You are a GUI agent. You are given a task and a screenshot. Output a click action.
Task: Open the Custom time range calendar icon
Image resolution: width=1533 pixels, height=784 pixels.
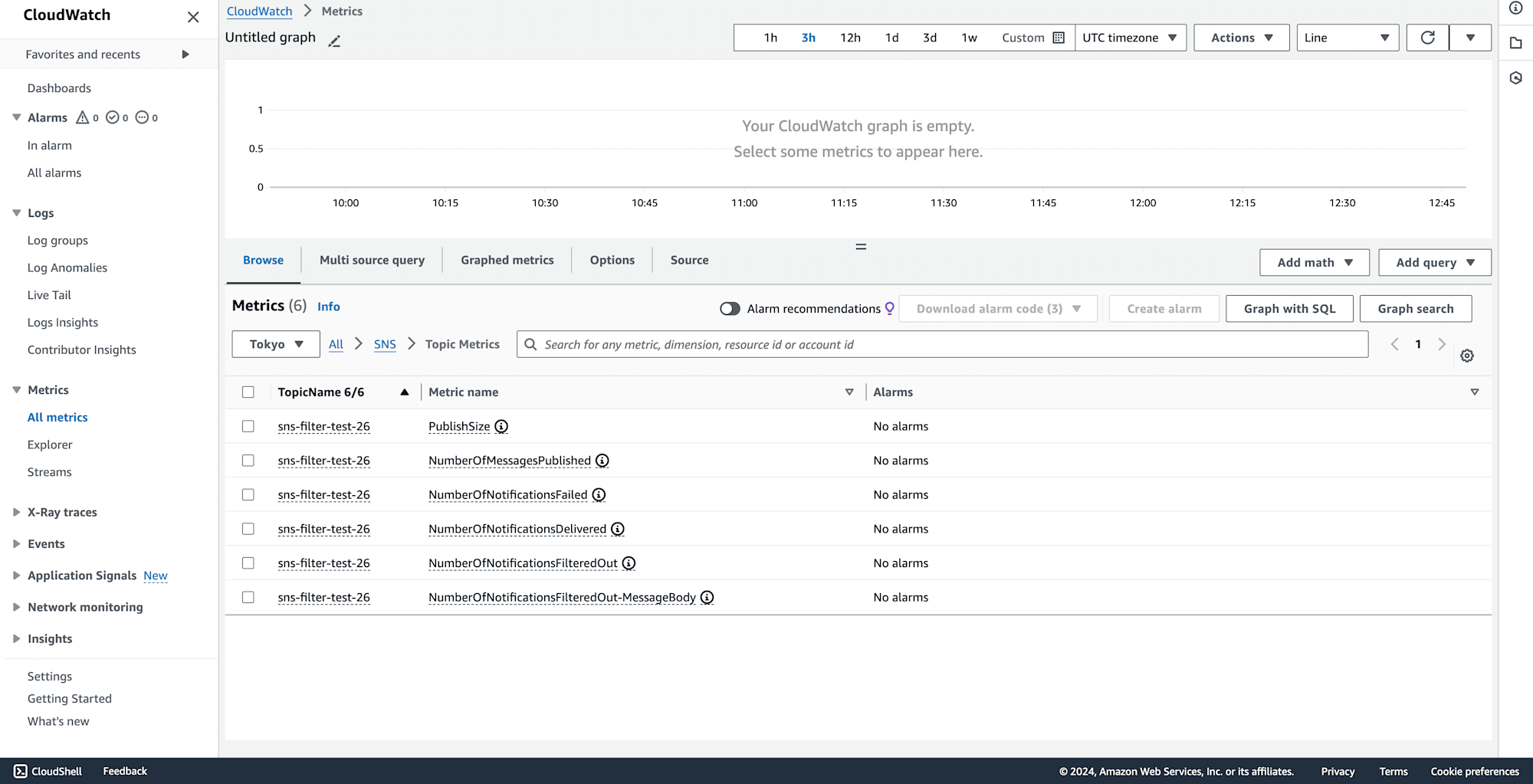pyautogui.click(x=1059, y=38)
